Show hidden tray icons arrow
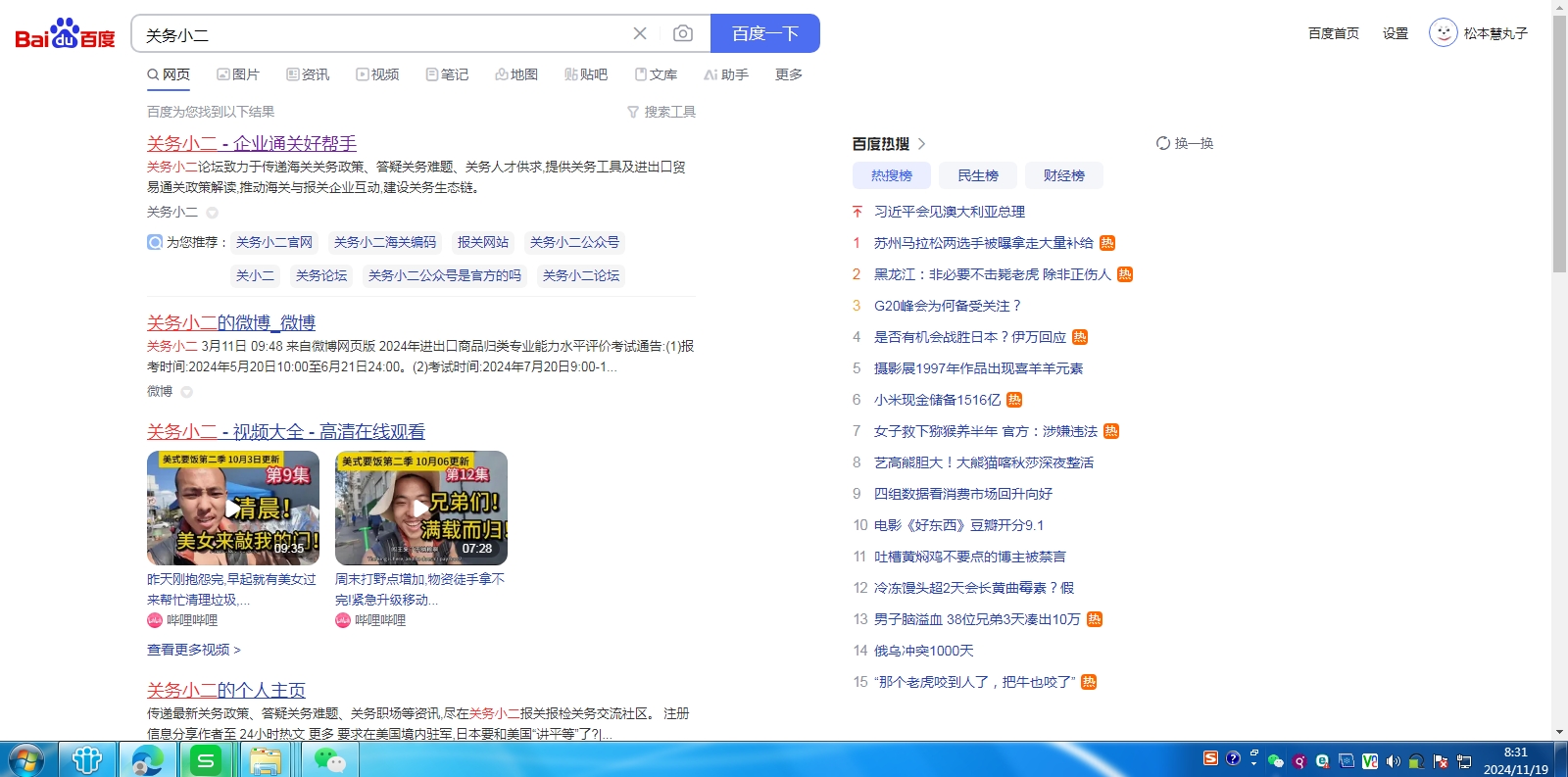The image size is (1568, 777). 1253,763
